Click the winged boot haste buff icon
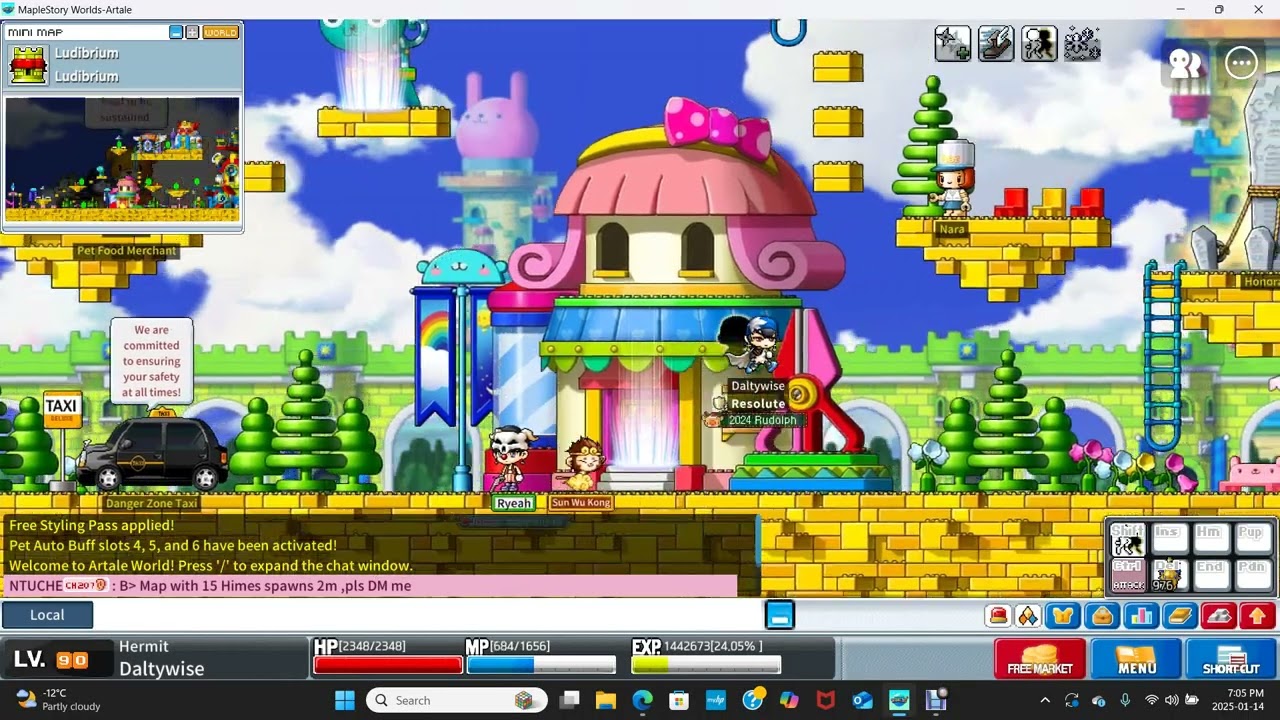This screenshot has height=720, width=1280. pyautogui.click(x=996, y=43)
